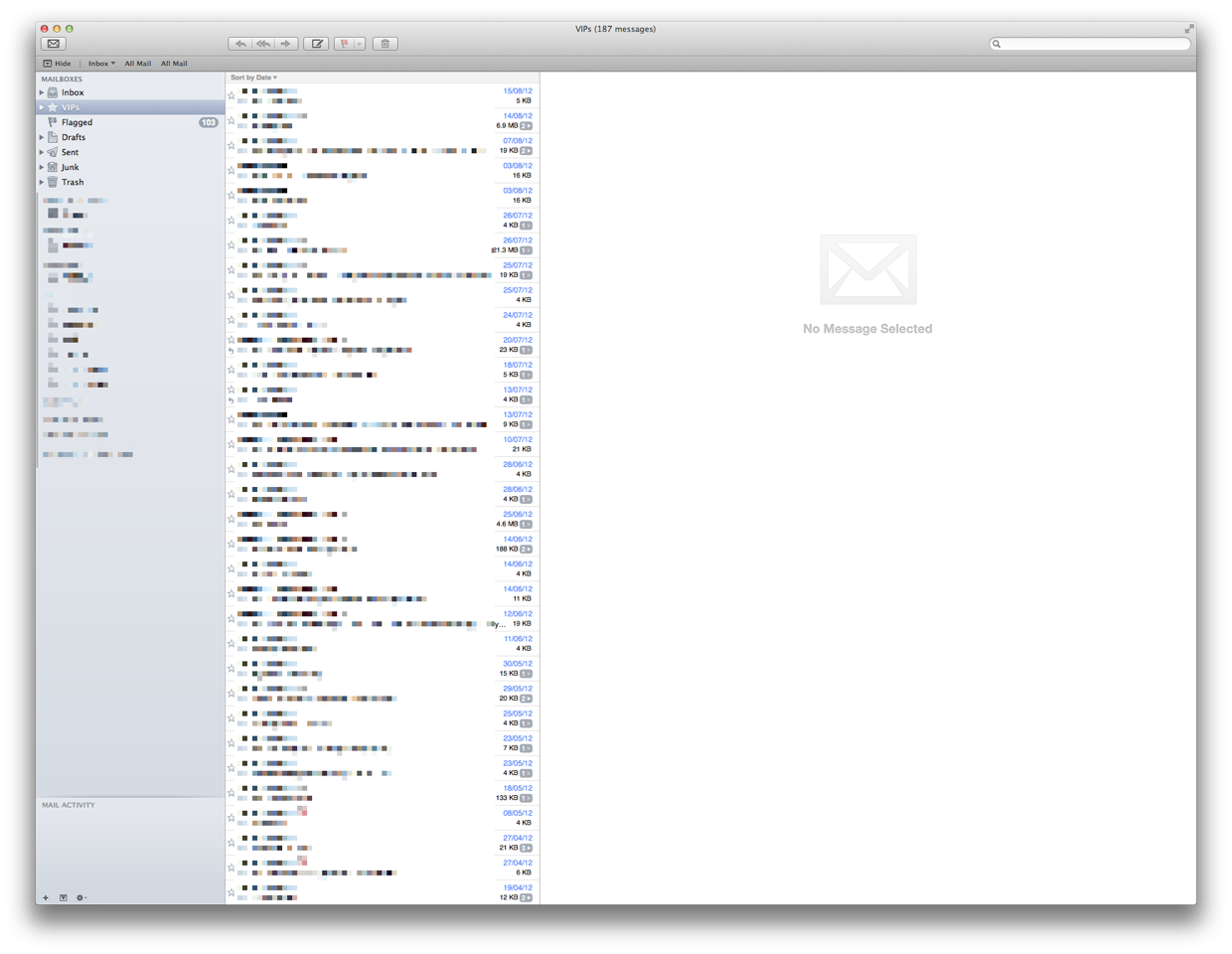Toggle VIP star on 14/08/12 message
Screen dimensions: 1232x954
[231, 121]
